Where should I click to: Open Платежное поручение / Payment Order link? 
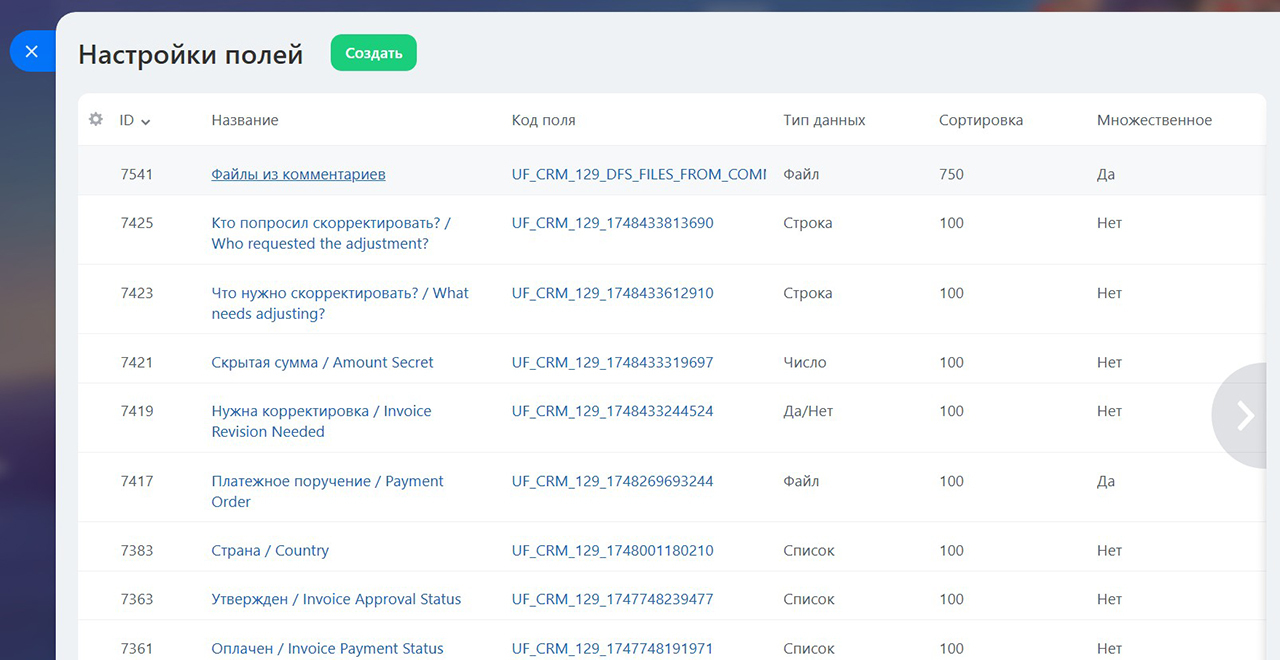pos(327,491)
